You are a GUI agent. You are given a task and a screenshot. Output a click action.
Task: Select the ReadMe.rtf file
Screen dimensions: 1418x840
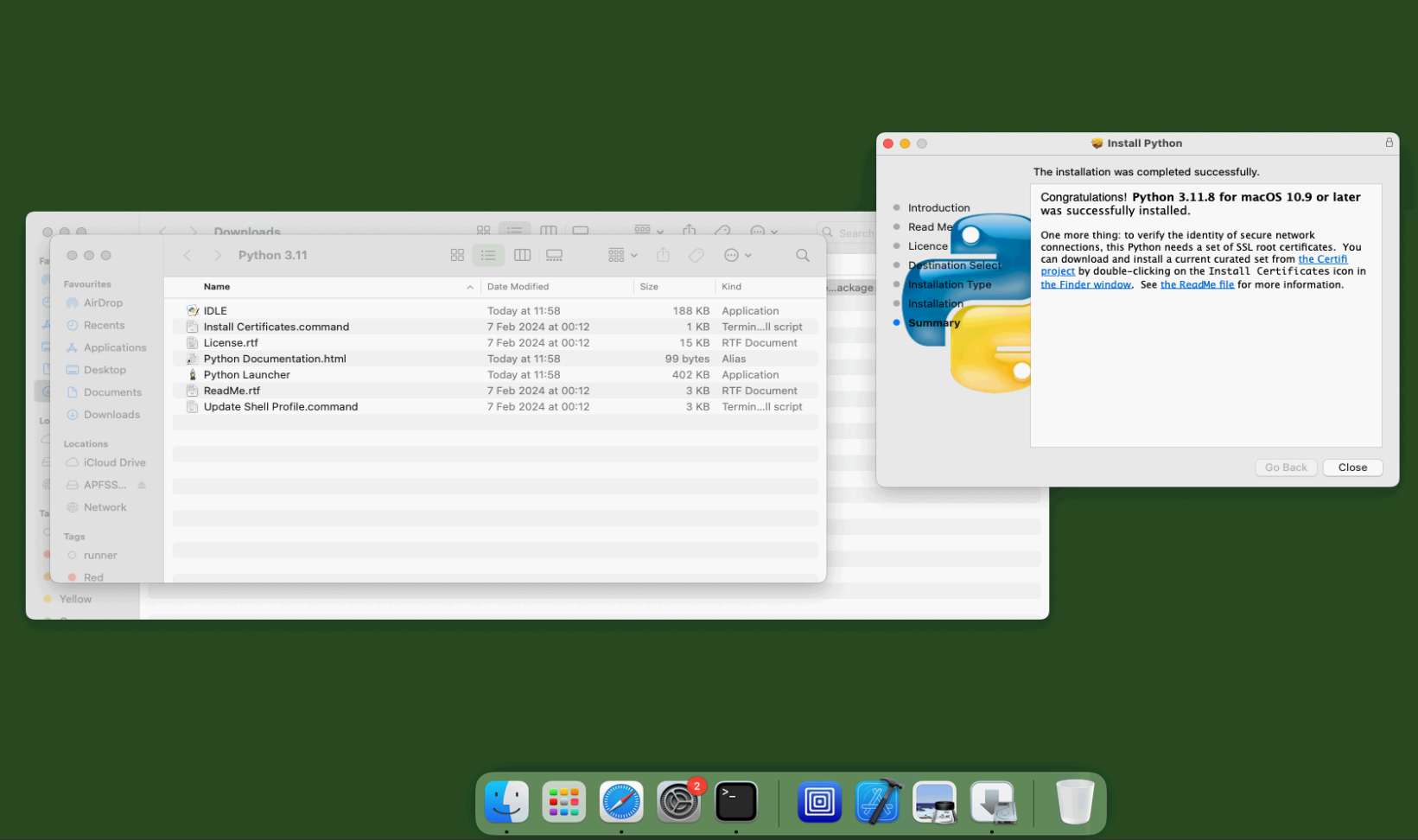tap(231, 390)
